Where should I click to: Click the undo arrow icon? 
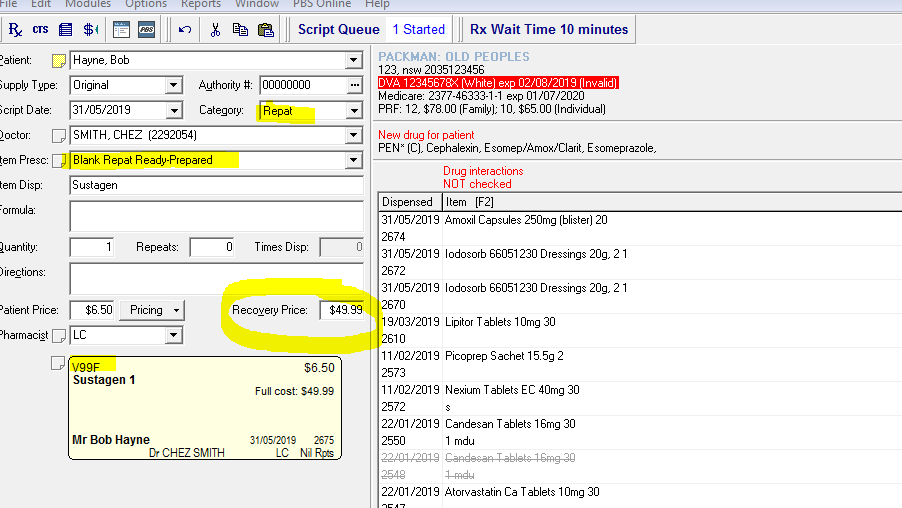(185, 30)
